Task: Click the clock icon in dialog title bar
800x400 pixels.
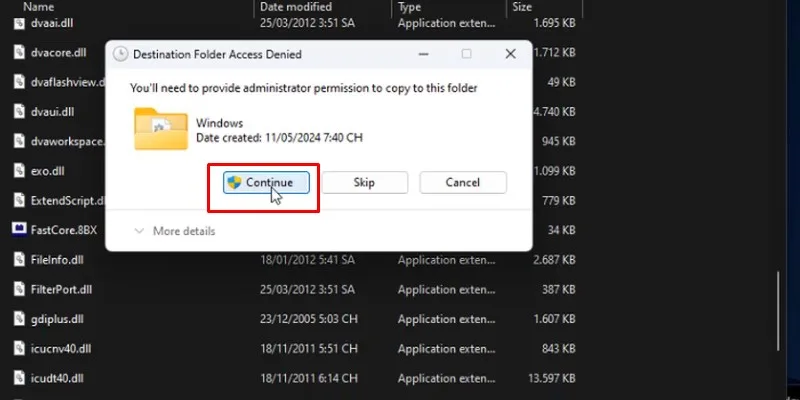Action: click(121, 54)
